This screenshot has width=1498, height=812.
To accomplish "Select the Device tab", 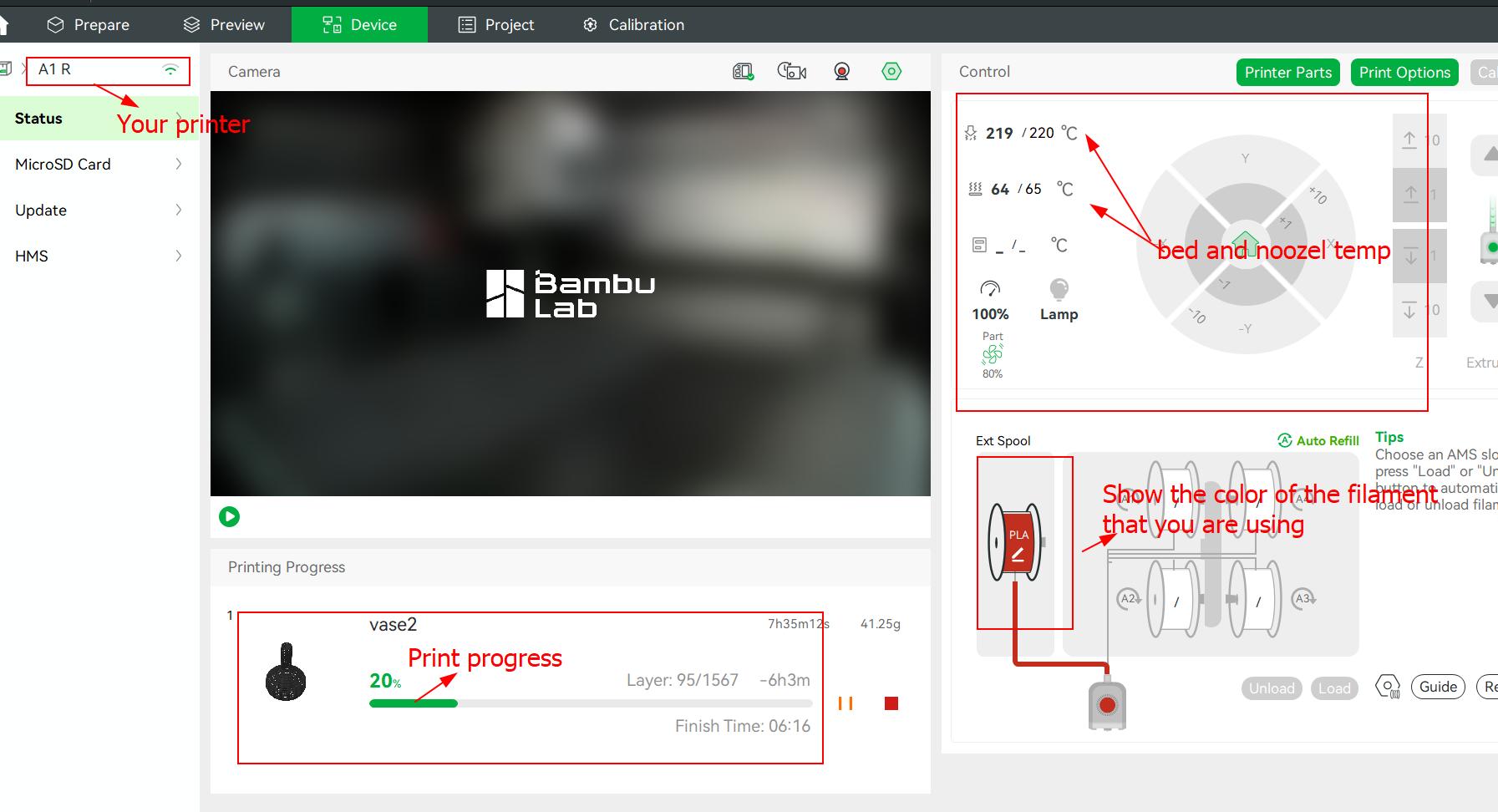I will pos(359,24).
